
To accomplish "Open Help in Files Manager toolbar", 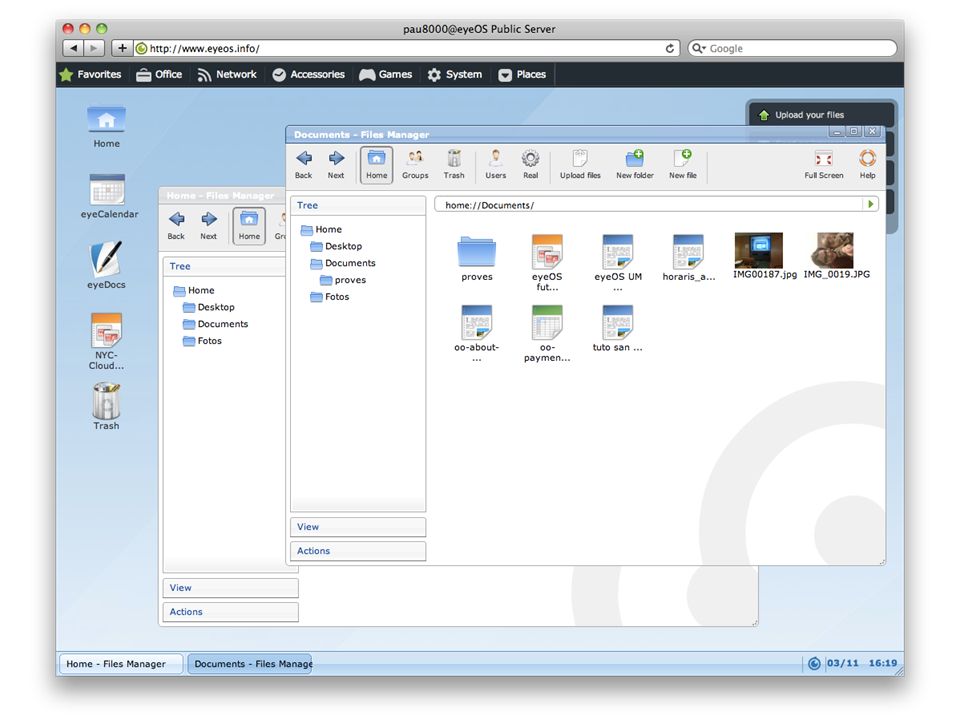I will click(x=868, y=164).
